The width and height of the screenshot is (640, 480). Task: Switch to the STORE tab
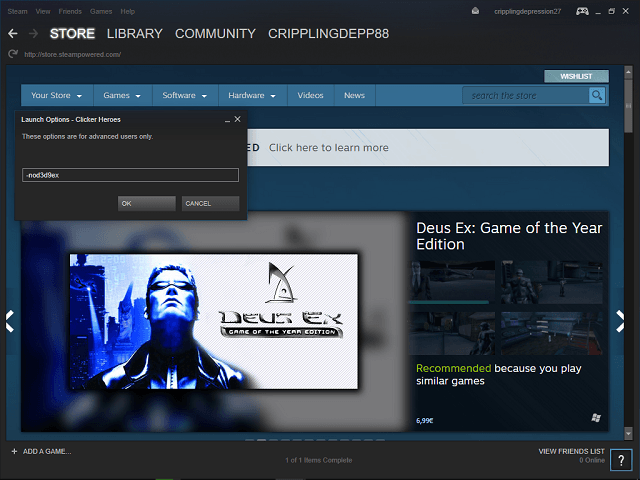pos(72,33)
